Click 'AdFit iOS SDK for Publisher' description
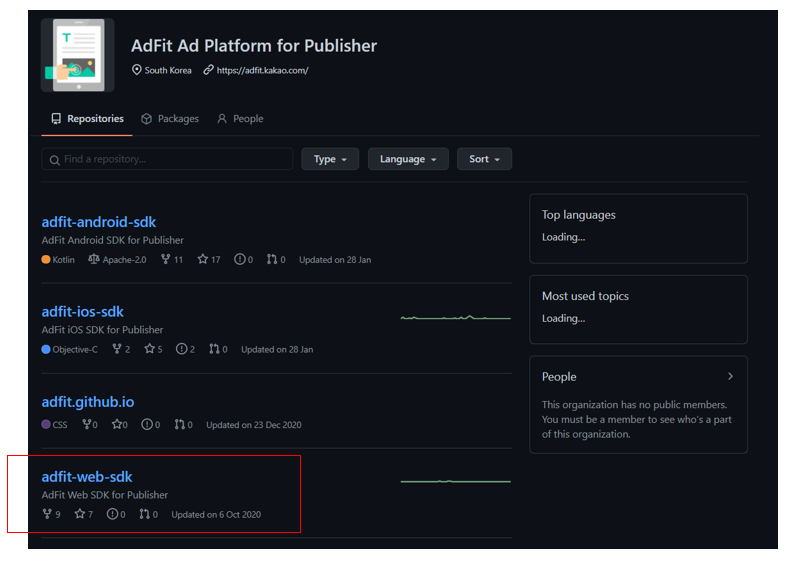802x565 pixels. [102, 330]
